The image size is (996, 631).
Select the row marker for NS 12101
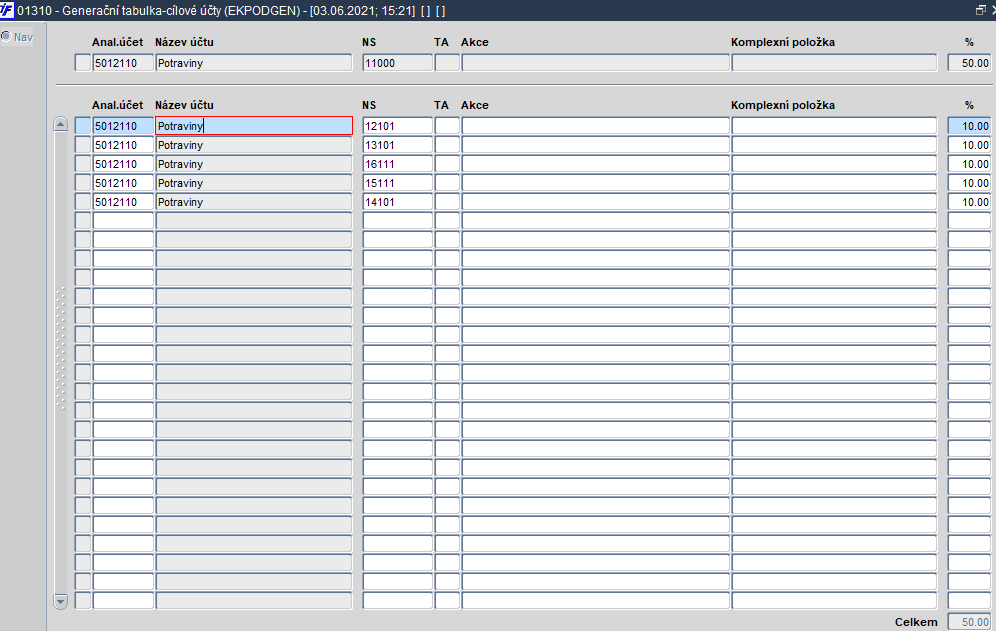click(83, 126)
